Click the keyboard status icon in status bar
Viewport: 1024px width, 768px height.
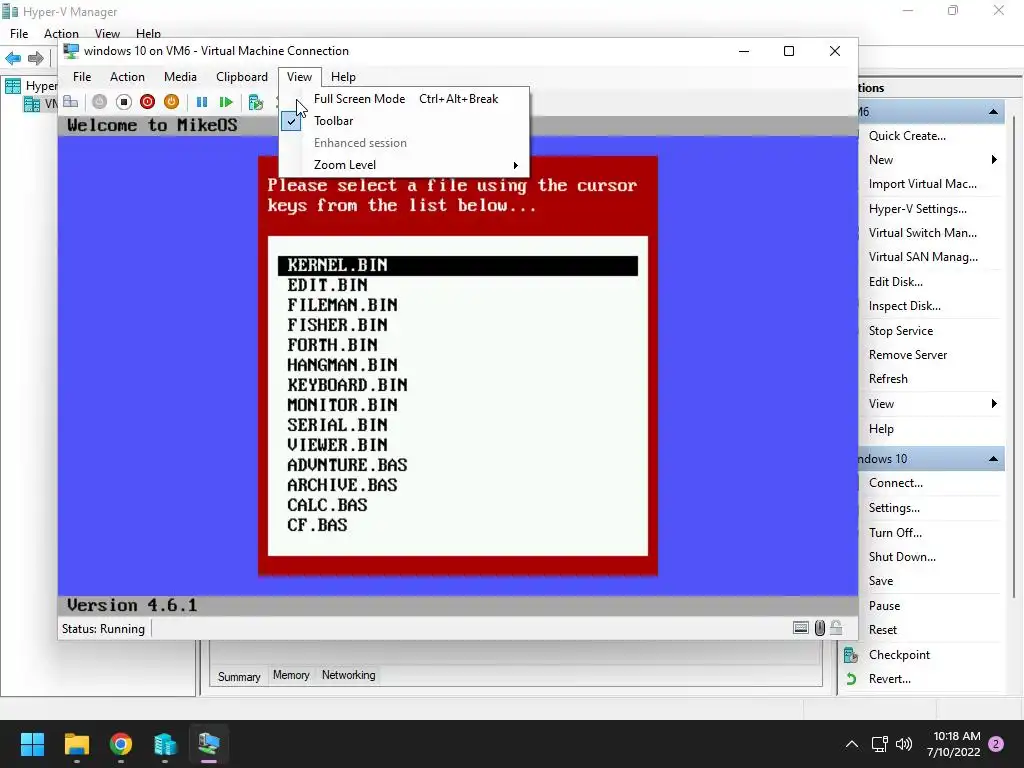(801, 628)
